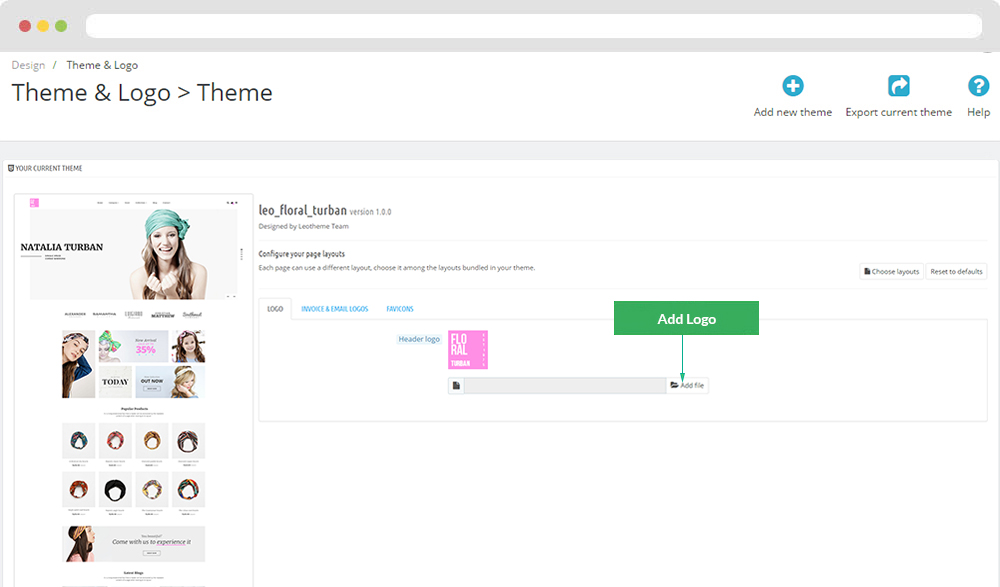Click the leo_floral_turban theme name
The image size is (1000, 587).
pyautogui.click(x=302, y=211)
